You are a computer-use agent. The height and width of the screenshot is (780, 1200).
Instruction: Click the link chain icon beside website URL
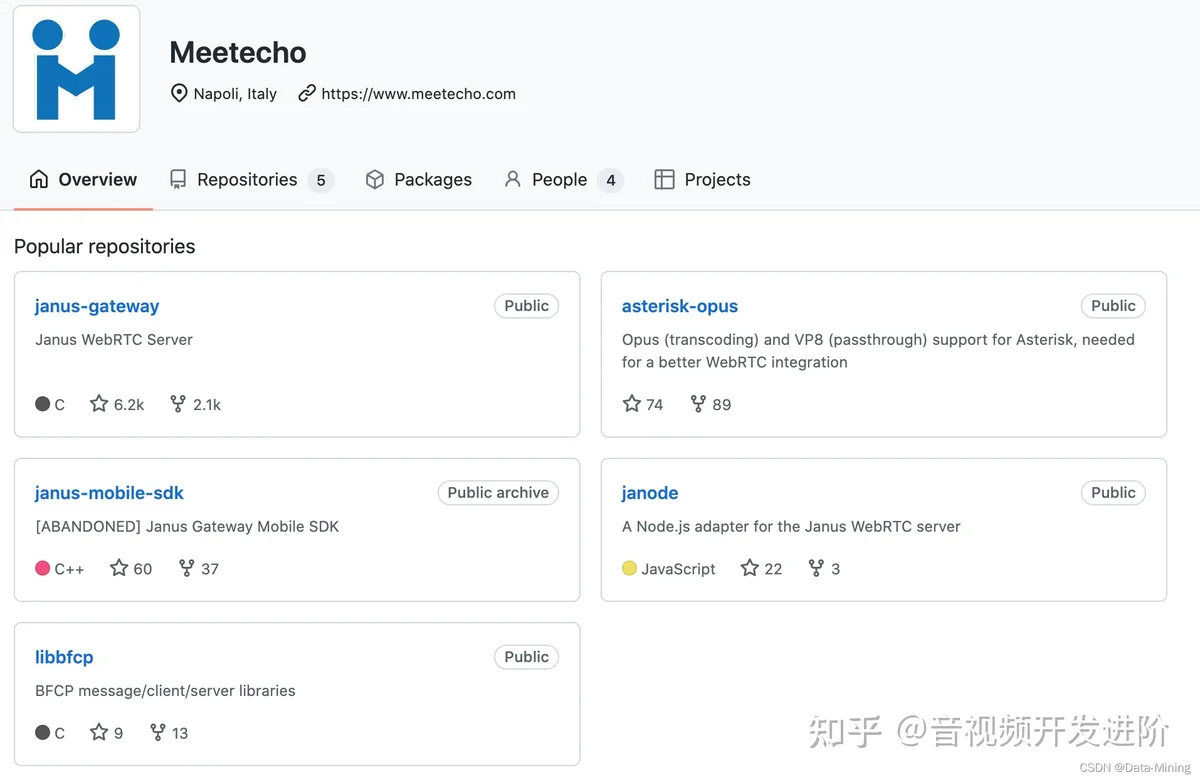tap(307, 94)
